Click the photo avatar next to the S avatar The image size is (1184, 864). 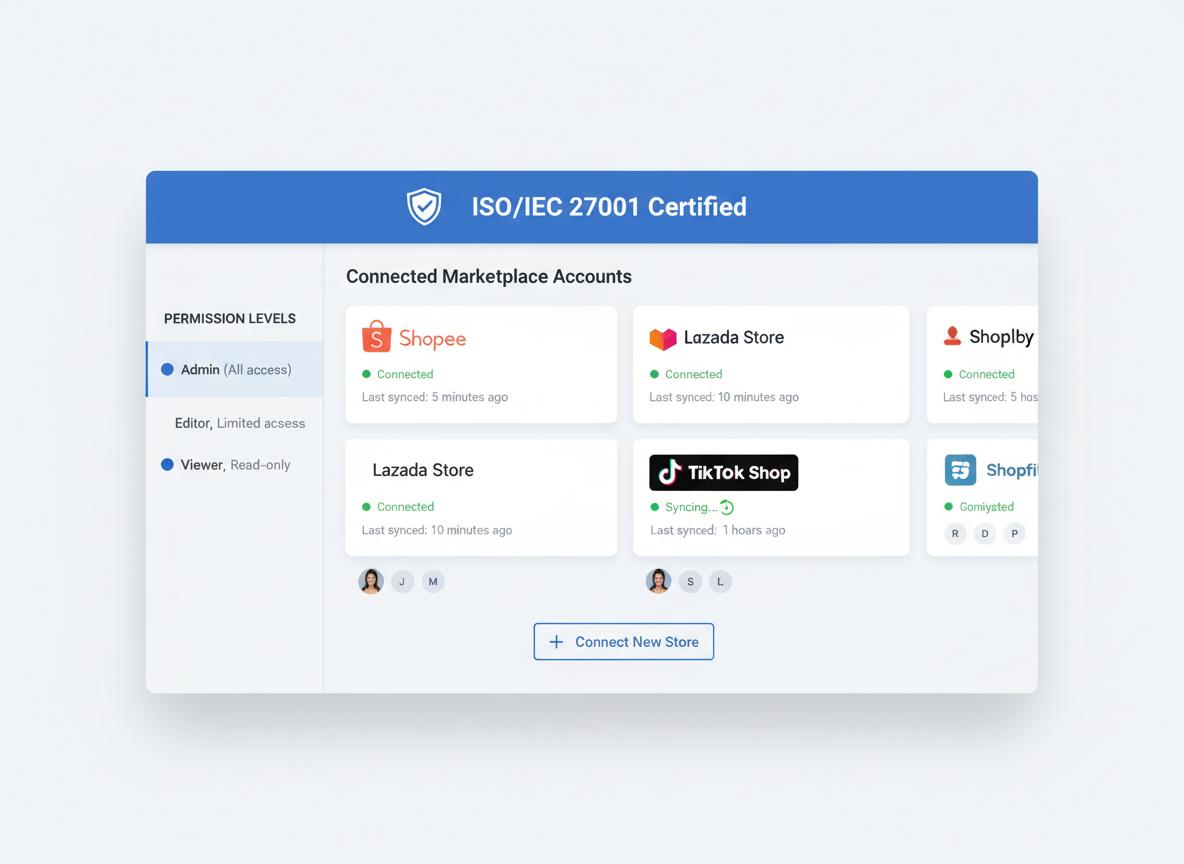tap(658, 582)
